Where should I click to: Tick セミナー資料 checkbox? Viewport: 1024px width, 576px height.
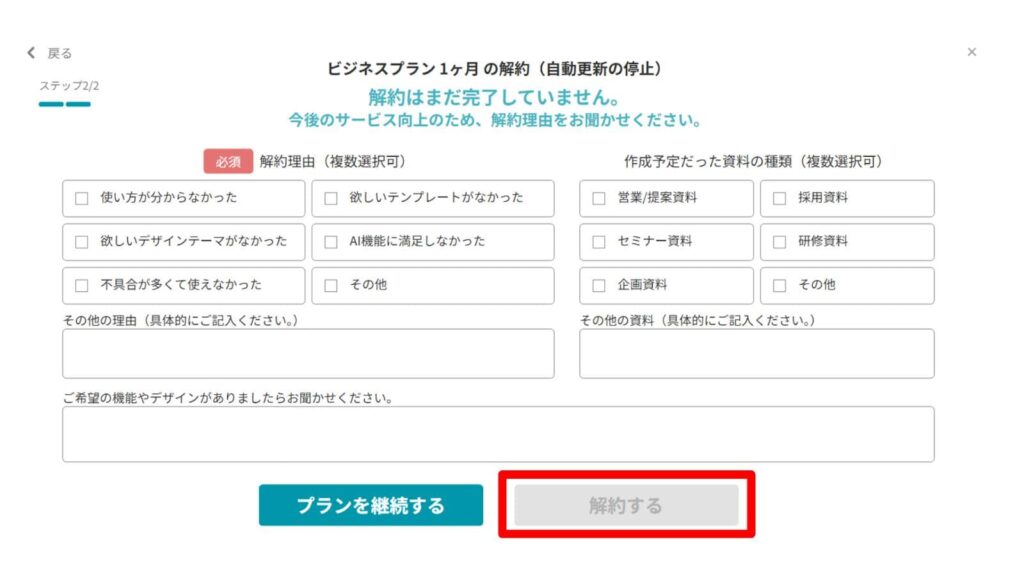[x=599, y=242]
